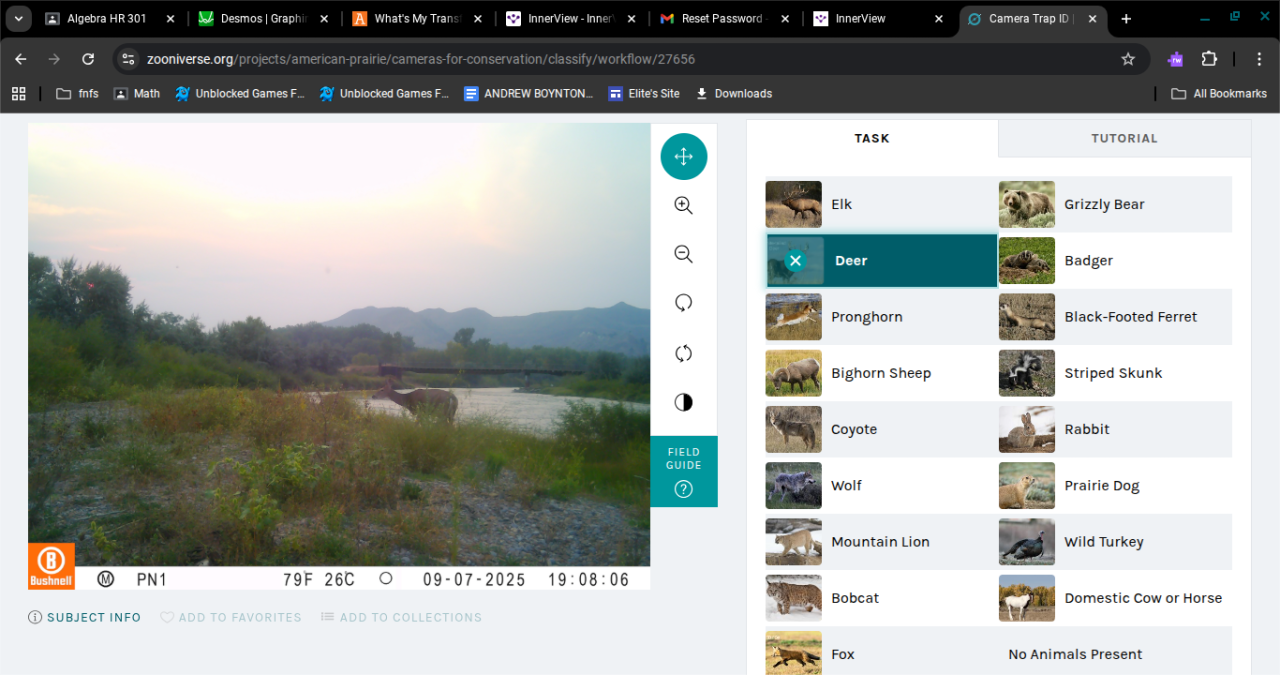
Task: Switch to the Task tab
Action: [872, 138]
